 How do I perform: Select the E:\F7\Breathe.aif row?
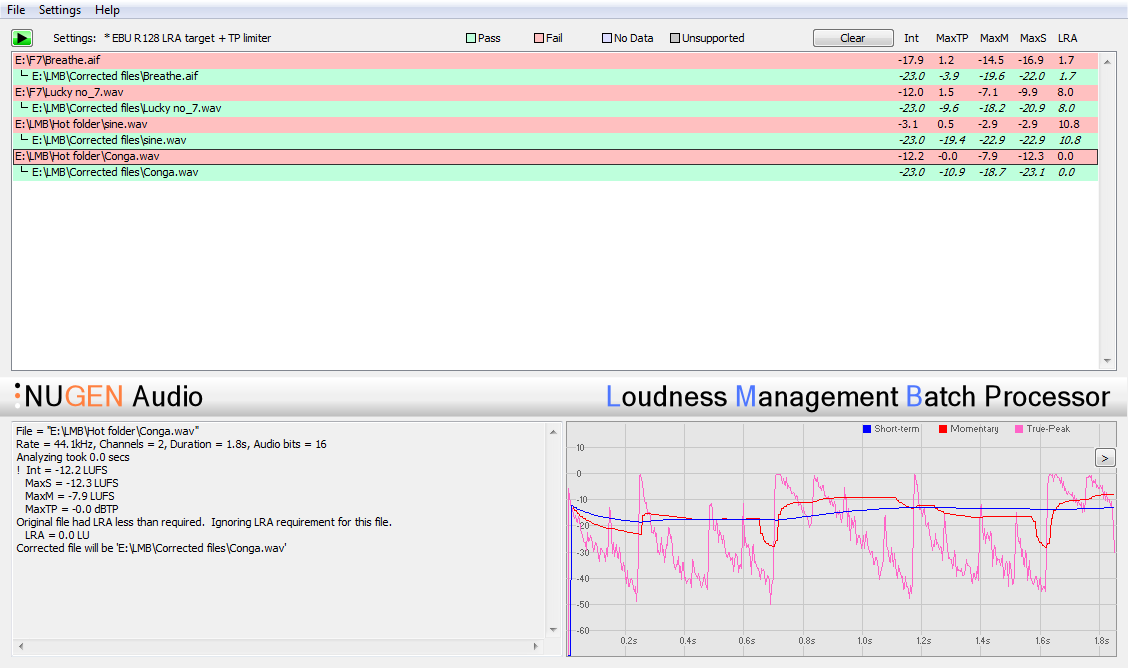pyautogui.click(x=555, y=60)
